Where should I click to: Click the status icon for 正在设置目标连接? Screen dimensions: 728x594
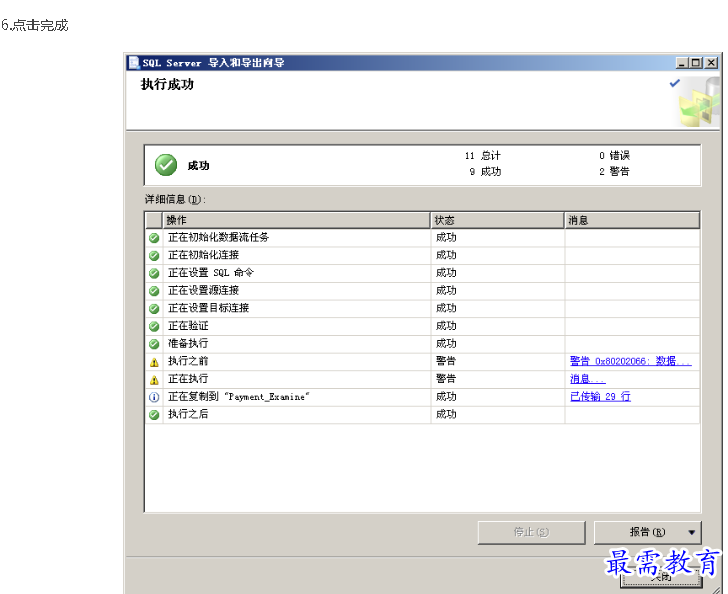coord(154,308)
